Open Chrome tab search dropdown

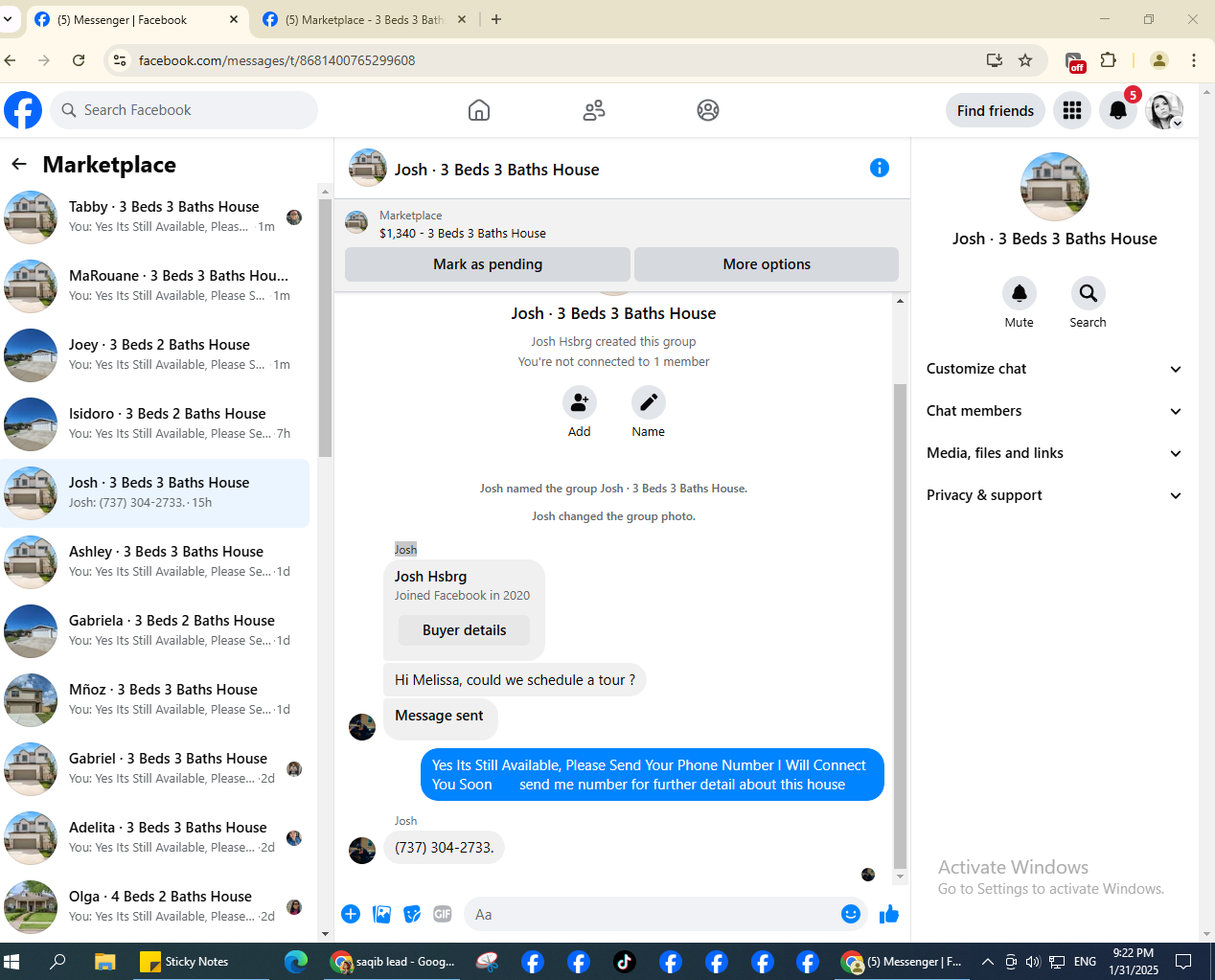pos(8,19)
